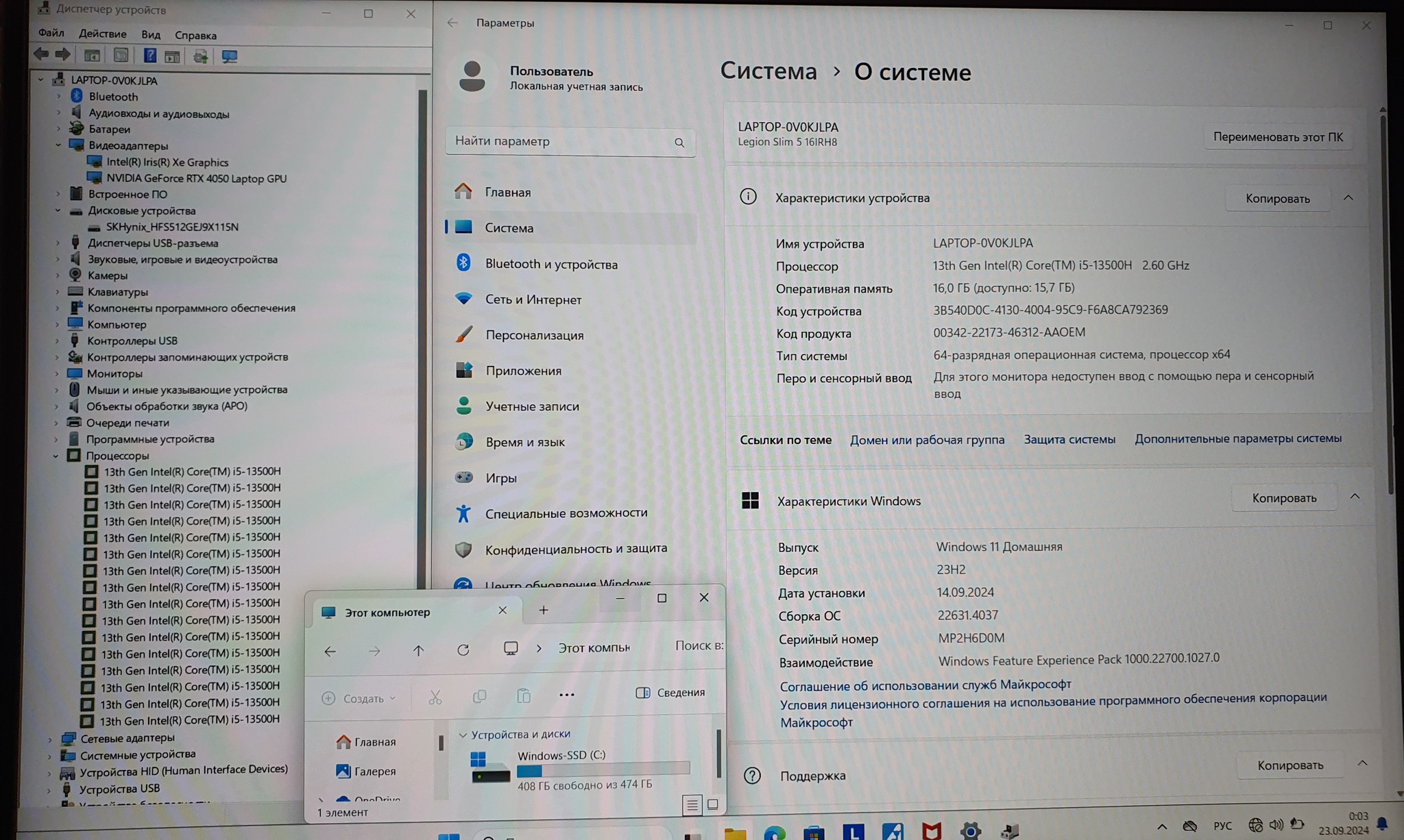The image size is (1404, 840).
Task: Collapse the Видеоадаптеры tree node
Action: coord(58,145)
